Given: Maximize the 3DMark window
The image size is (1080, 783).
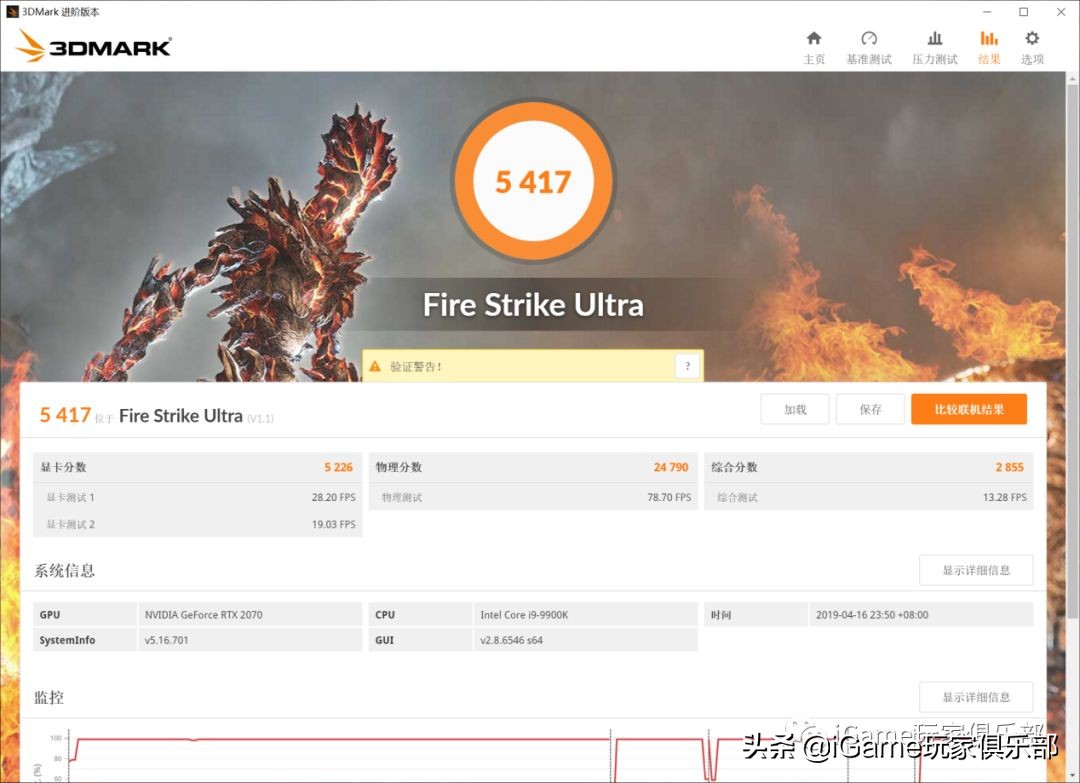Looking at the screenshot, I should (x=1024, y=12).
